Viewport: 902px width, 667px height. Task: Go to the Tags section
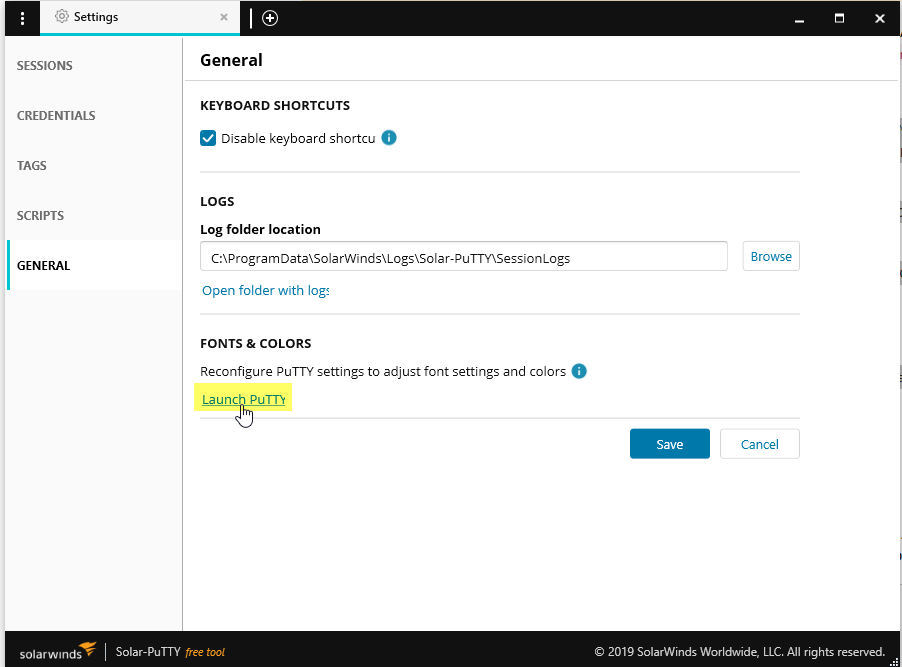(x=32, y=166)
